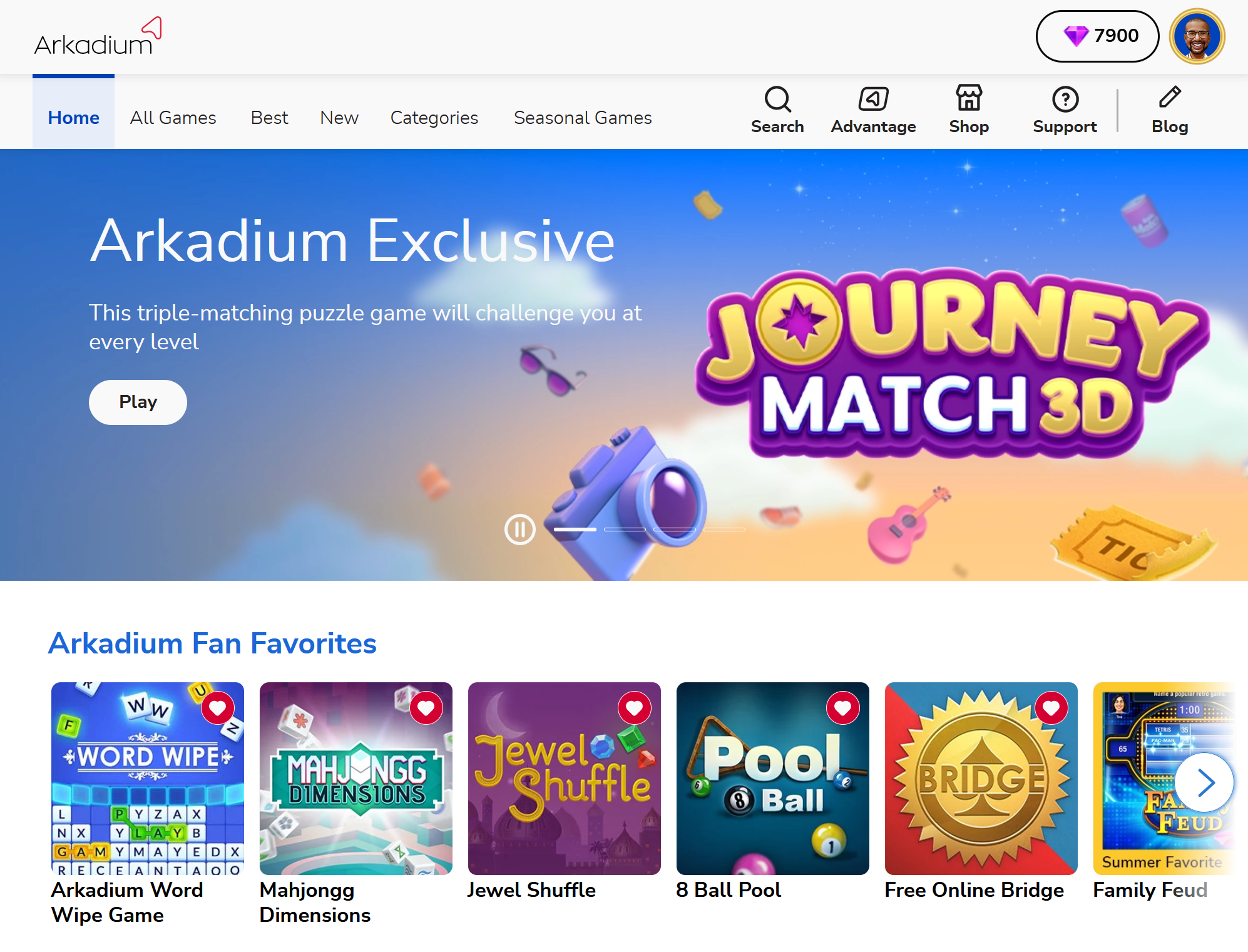The height and width of the screenshot is (952, 1248).
Task: Open the Support question mark icon
Action: tap(1065, 99)
